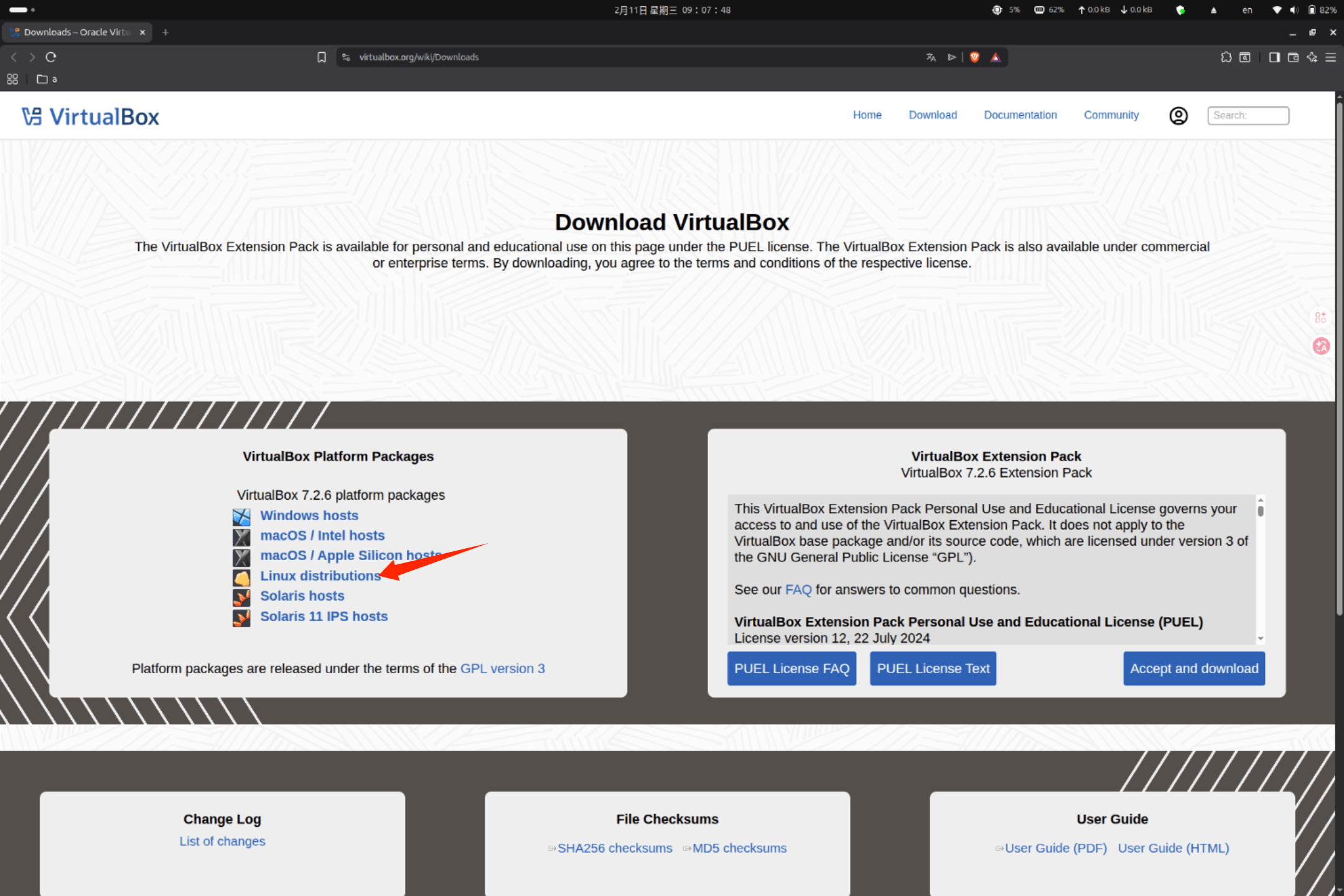Click inside the Search input field
The height and width of the screenshot is (896, 1344).
pos(1248,115)
